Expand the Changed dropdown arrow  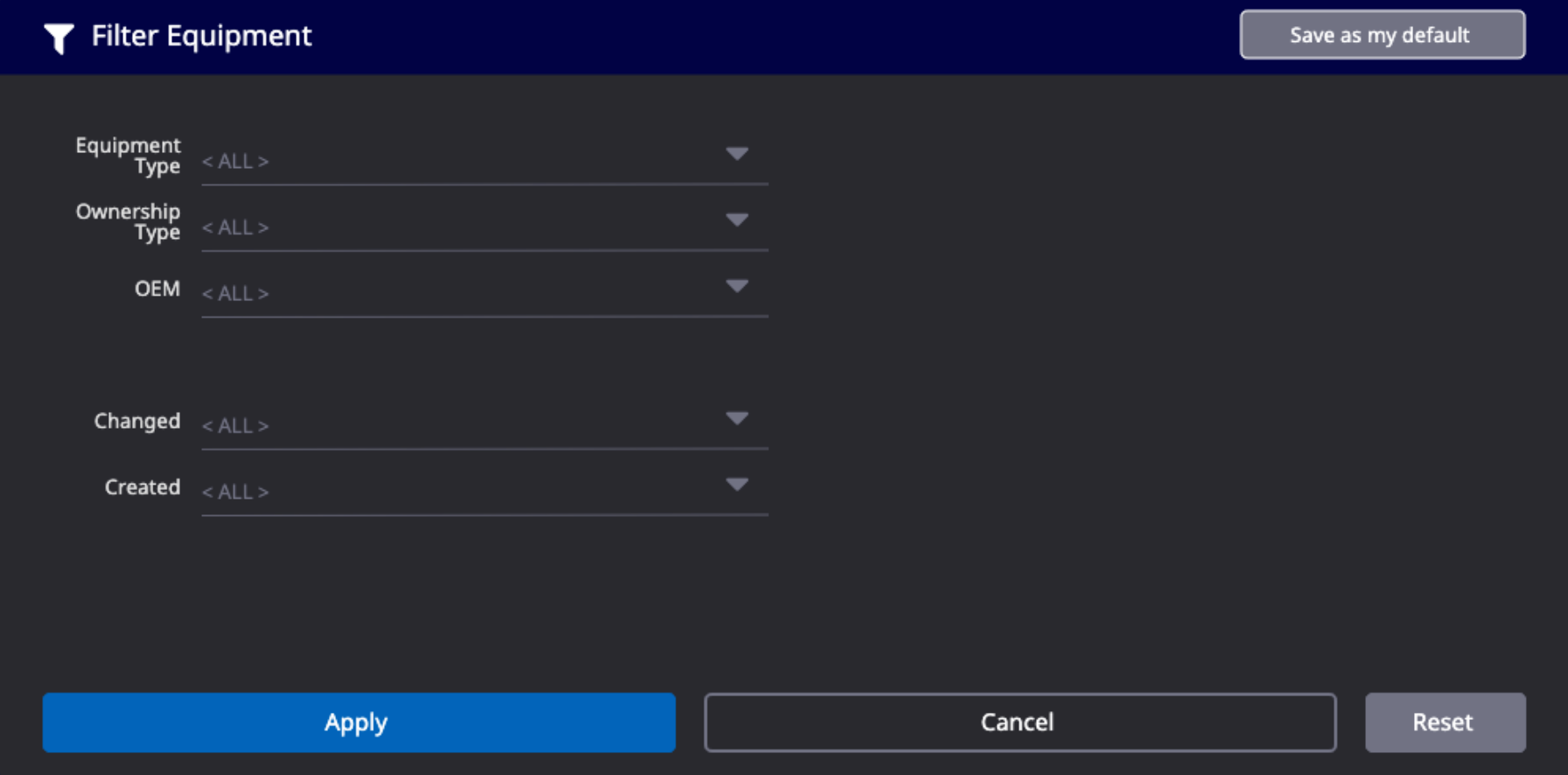[737, 418]
